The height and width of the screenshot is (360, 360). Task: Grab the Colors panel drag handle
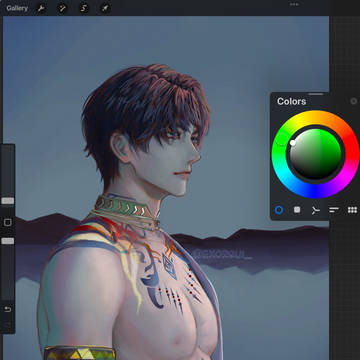click(316, 94)
